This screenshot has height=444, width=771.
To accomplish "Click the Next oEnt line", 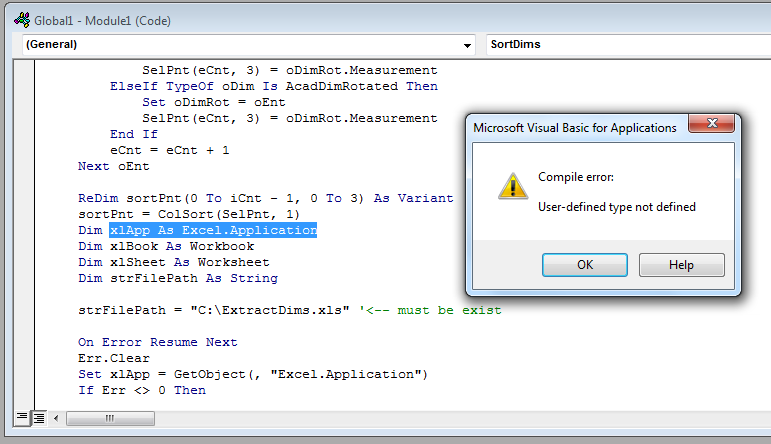I will [114, 166].
